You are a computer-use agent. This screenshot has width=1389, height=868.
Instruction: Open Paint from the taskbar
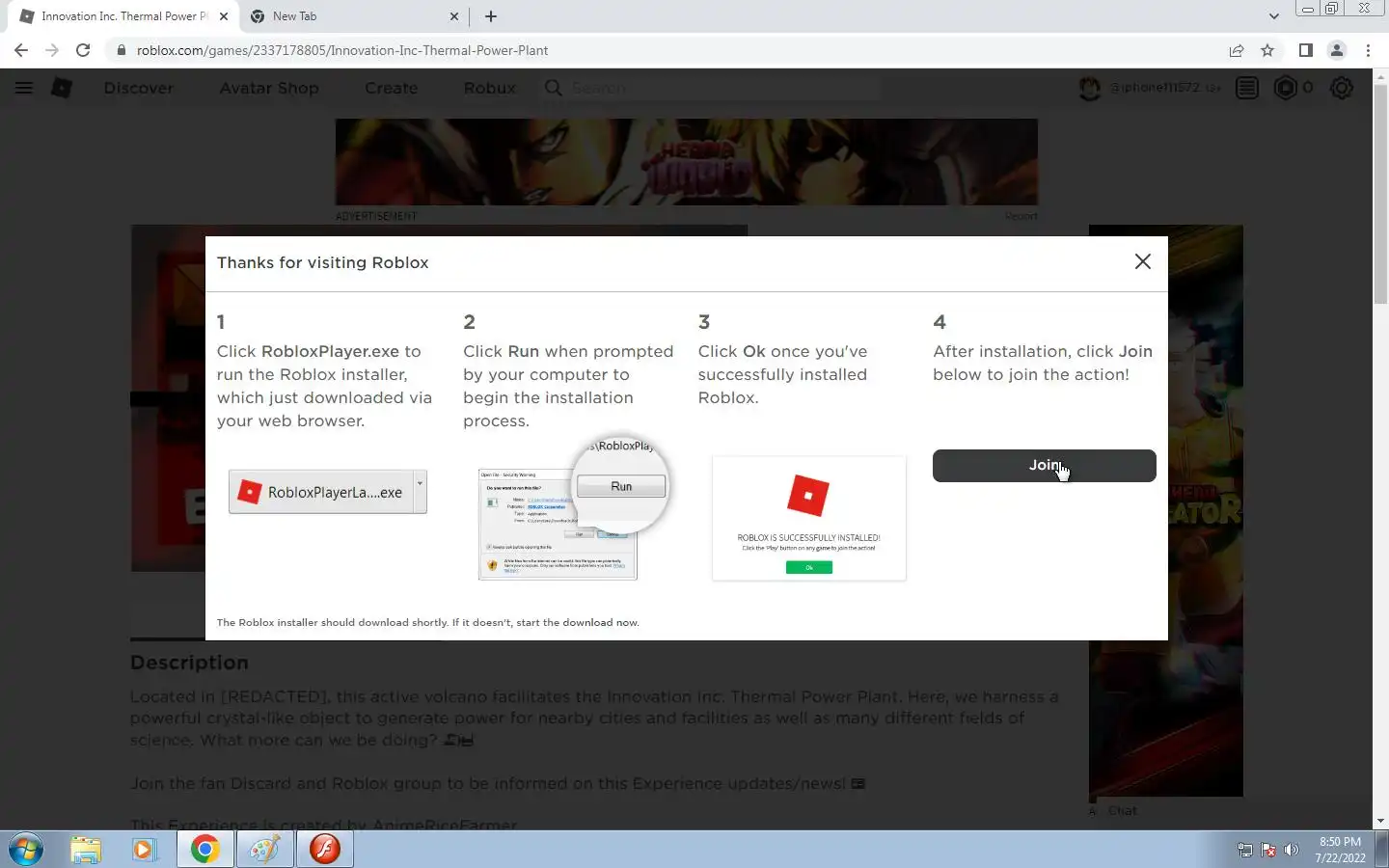click(264, 850)
